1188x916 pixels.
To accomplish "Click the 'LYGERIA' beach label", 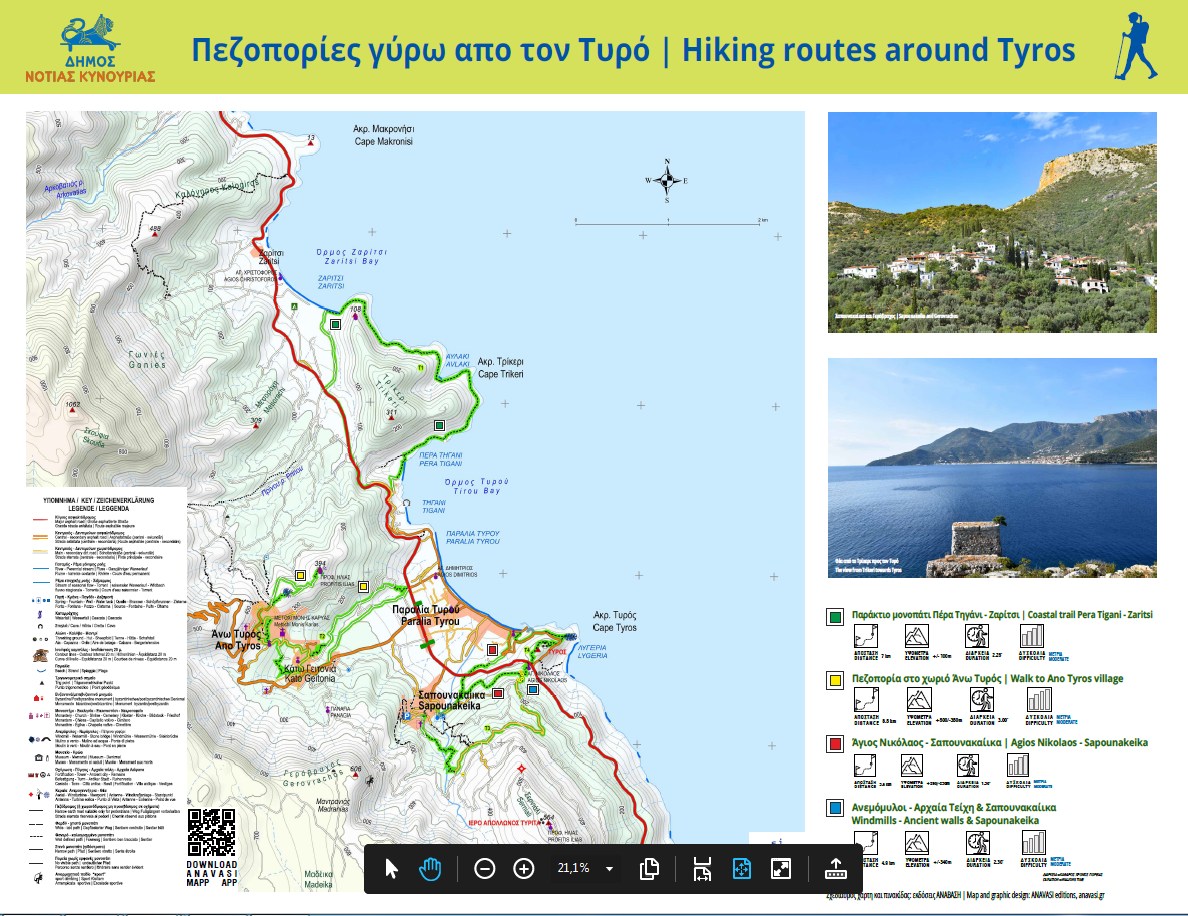I will [x=592, y=655].
